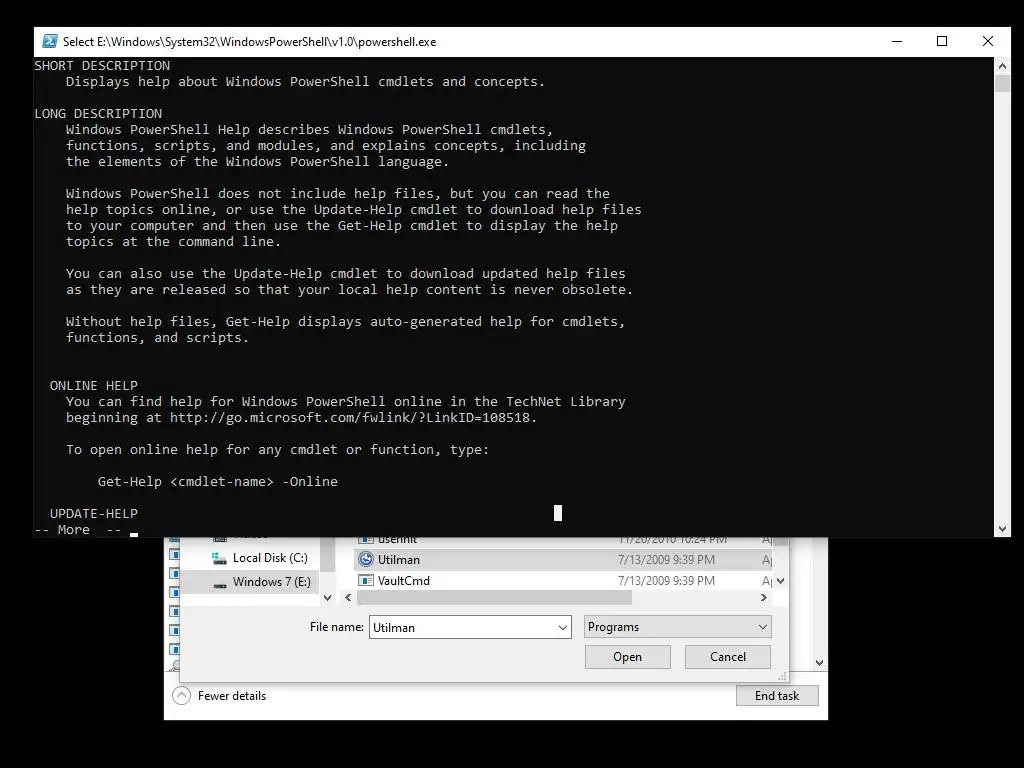Click the Fewer details circle arrow icon
Viewport: 1024px width, 768px height.
click(x=182, y=696)
